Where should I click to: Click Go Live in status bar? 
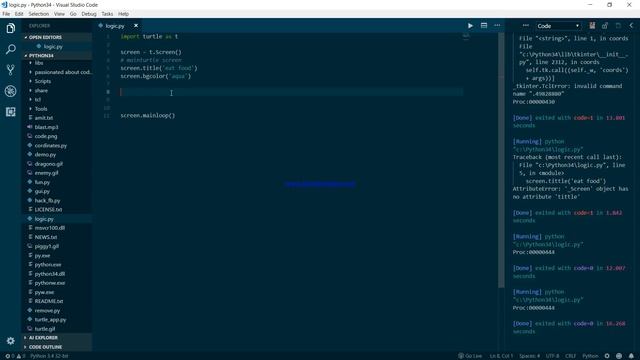coord(470,356)
